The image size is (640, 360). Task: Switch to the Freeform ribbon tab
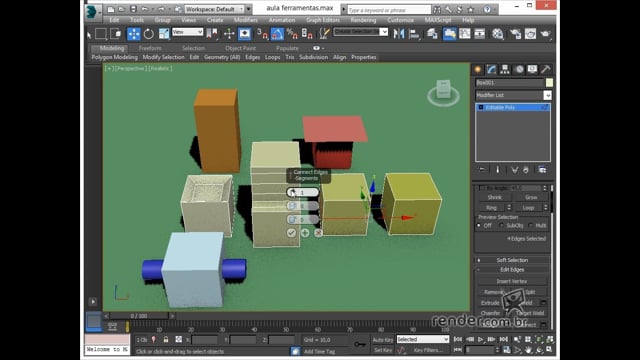pos(150,48)
